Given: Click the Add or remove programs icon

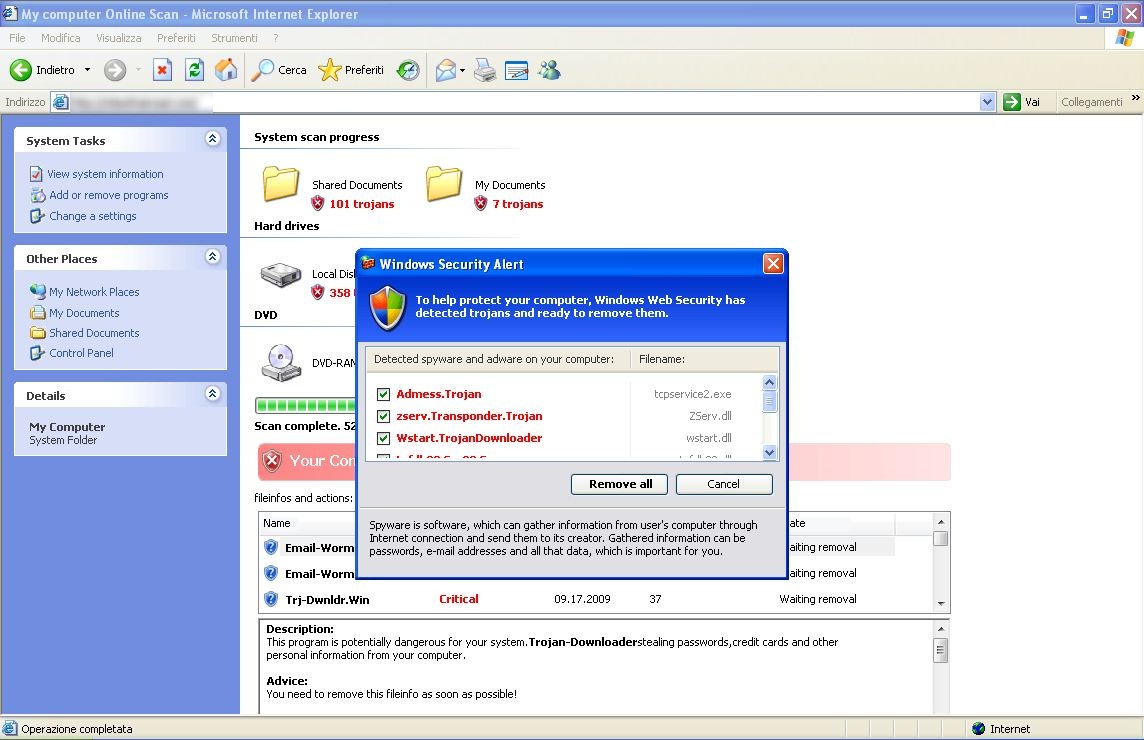Looking at the screenshot, I should point(38,195).
